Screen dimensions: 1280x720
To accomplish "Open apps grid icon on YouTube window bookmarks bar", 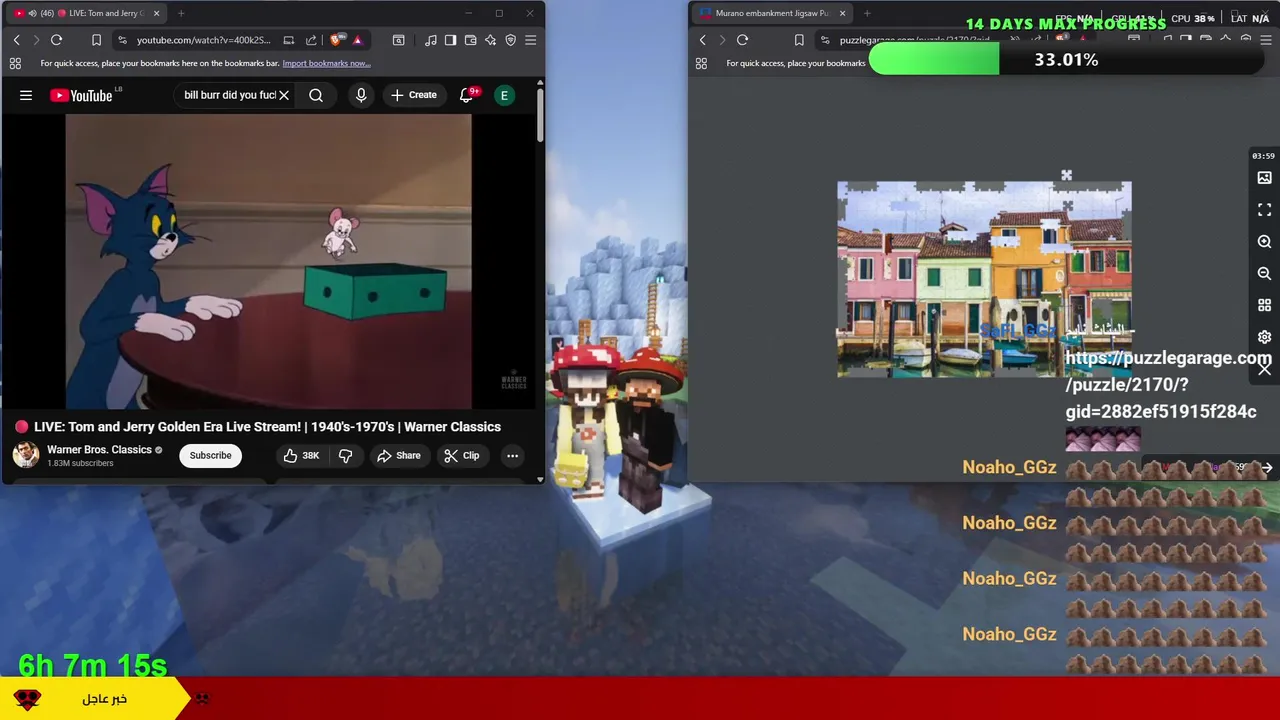I will 15,63.
